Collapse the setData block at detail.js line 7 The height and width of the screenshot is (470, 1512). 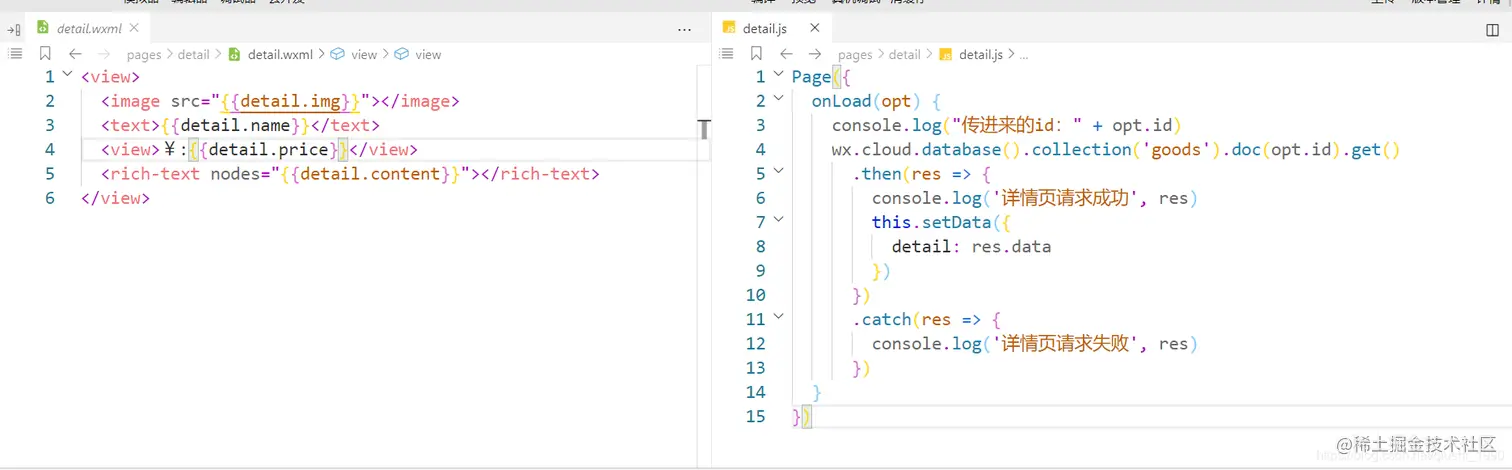click(x=779, y=220)
